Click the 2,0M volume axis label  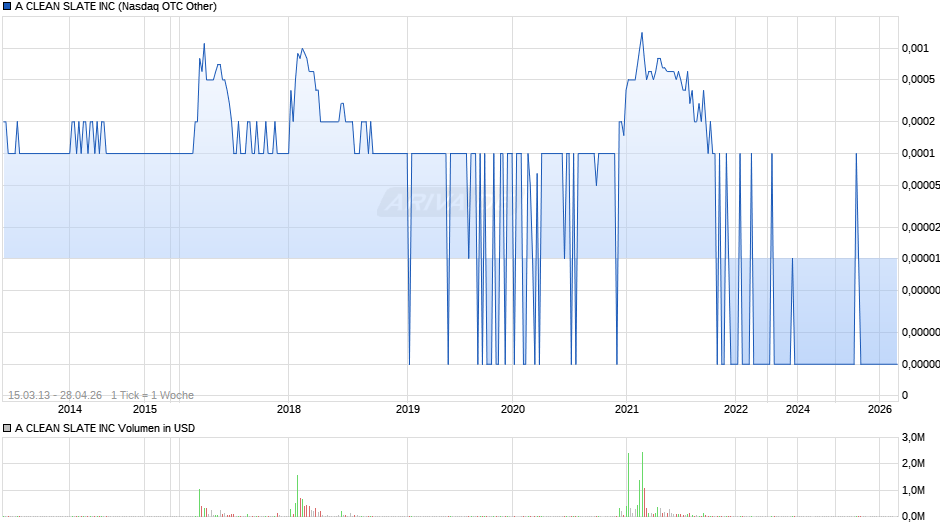coord(913,464)
